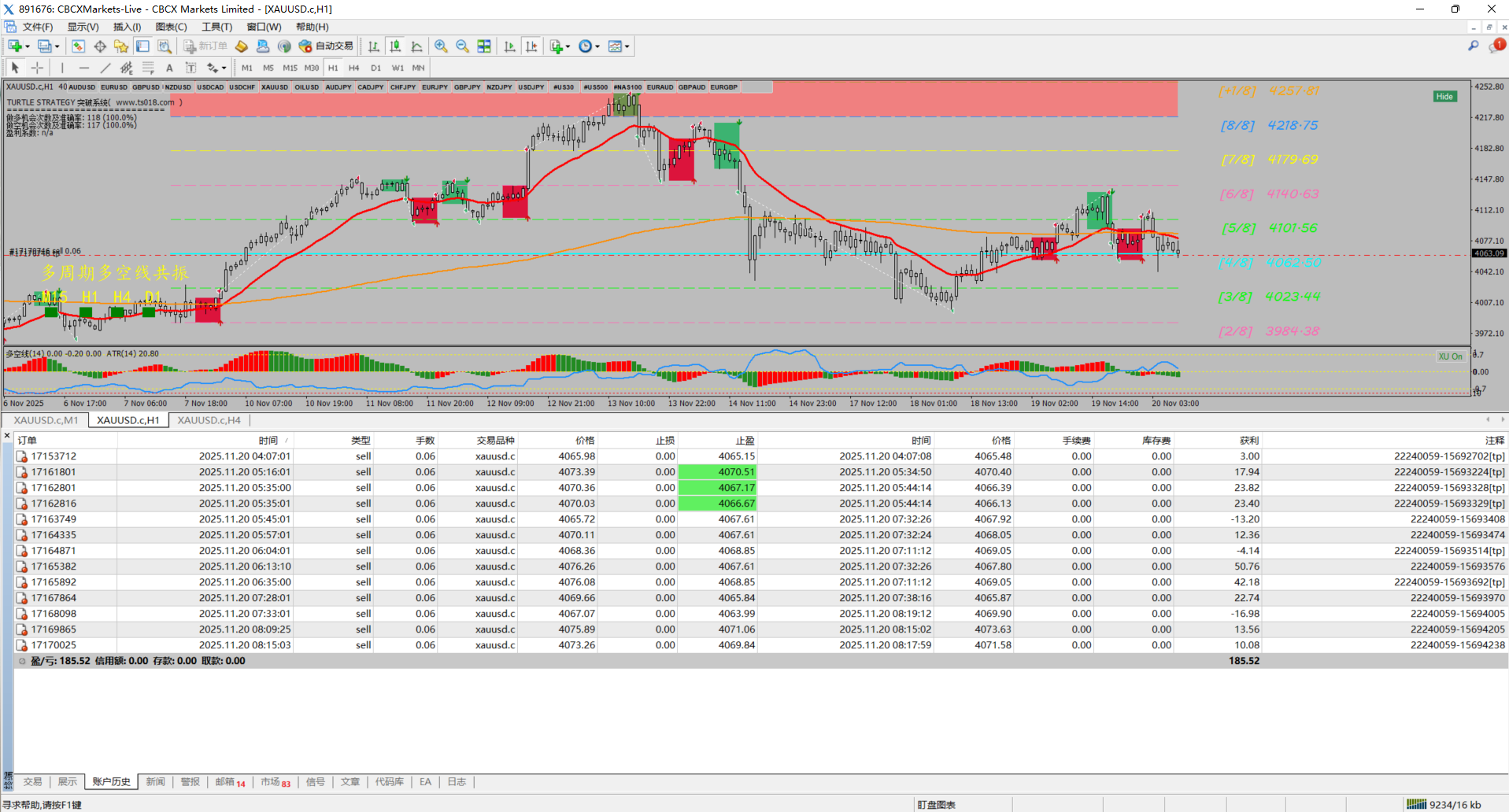
Task: Switch to XAUUSD.c,H4 chart tab
Action: click(x=209, y=420)
